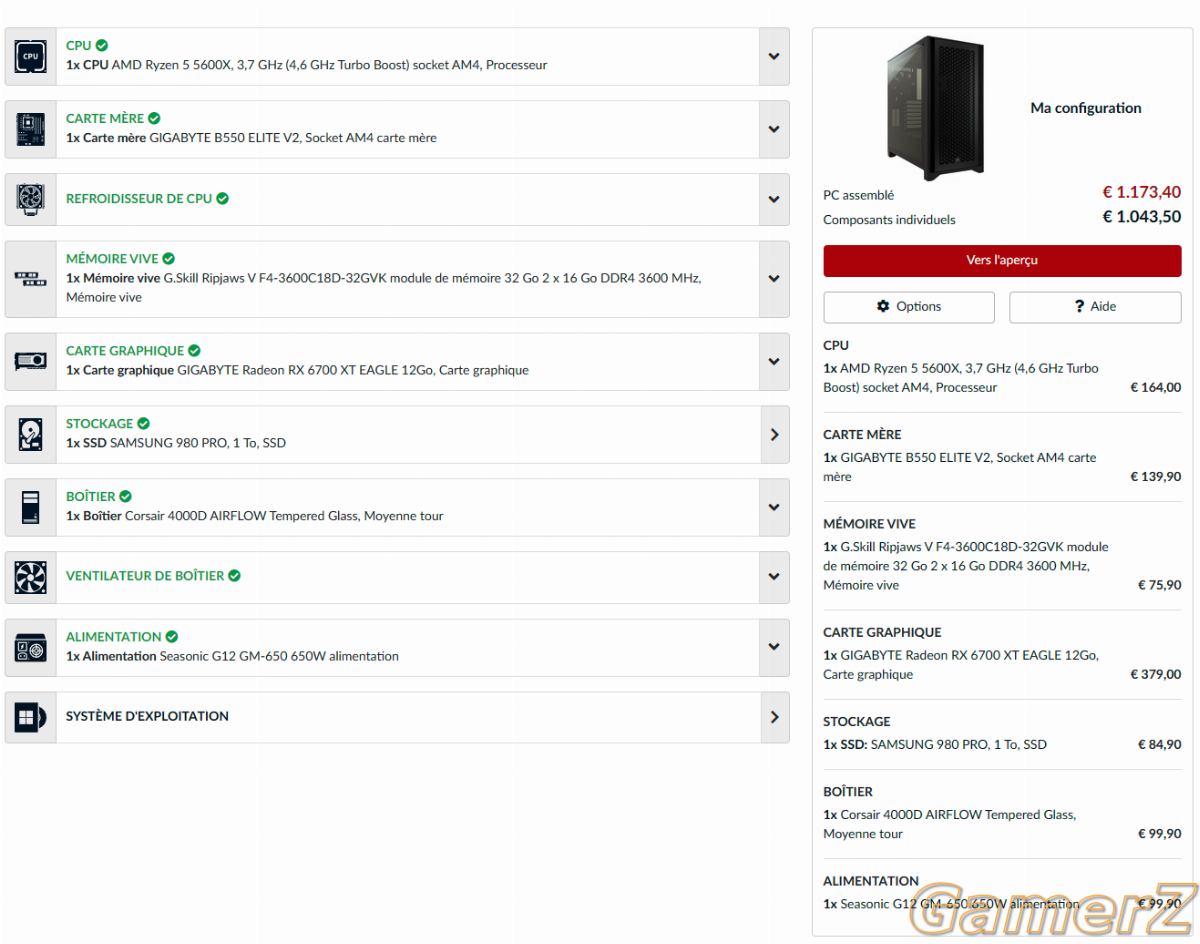Select the CARTE GRAPHIQUE heading
1200x944 pixels.
pyautogui.click(x=125, y=350)
